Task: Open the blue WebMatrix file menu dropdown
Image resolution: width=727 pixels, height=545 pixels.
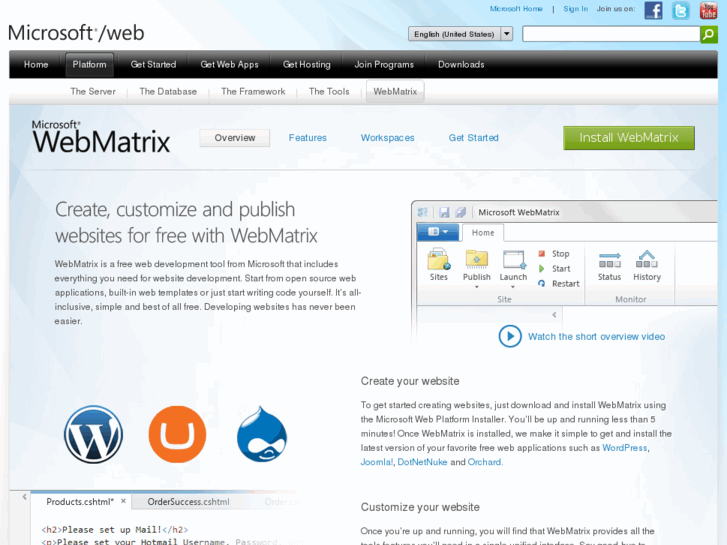Action: 438,231
